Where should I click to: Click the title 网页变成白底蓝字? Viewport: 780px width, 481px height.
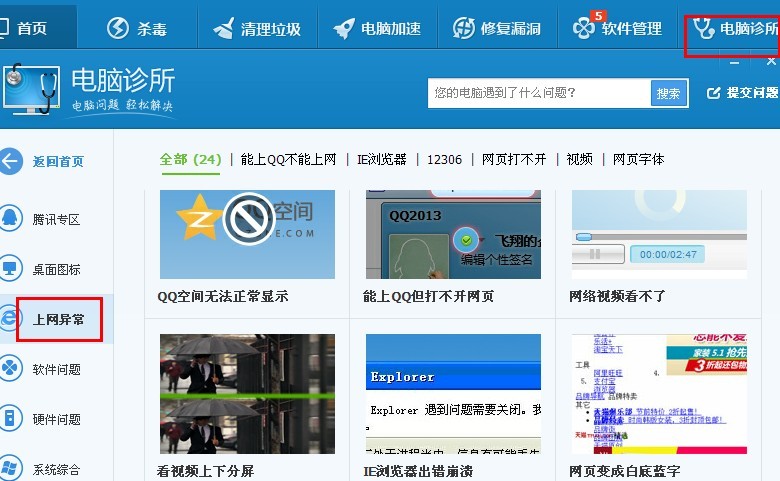(x=625, y=471)
